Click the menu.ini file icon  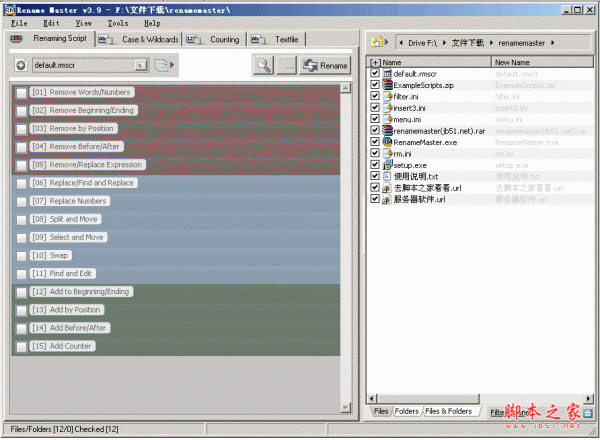click(388, 119)
